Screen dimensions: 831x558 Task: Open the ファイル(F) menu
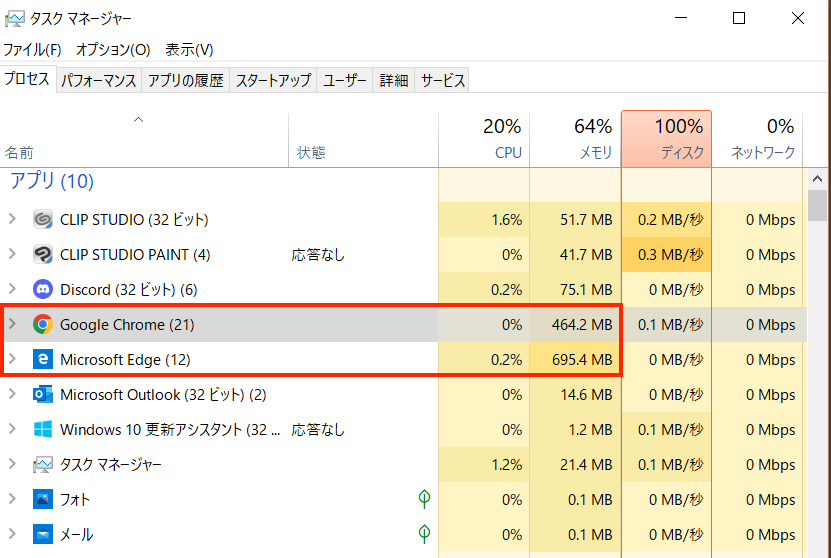tap(32, 50)
